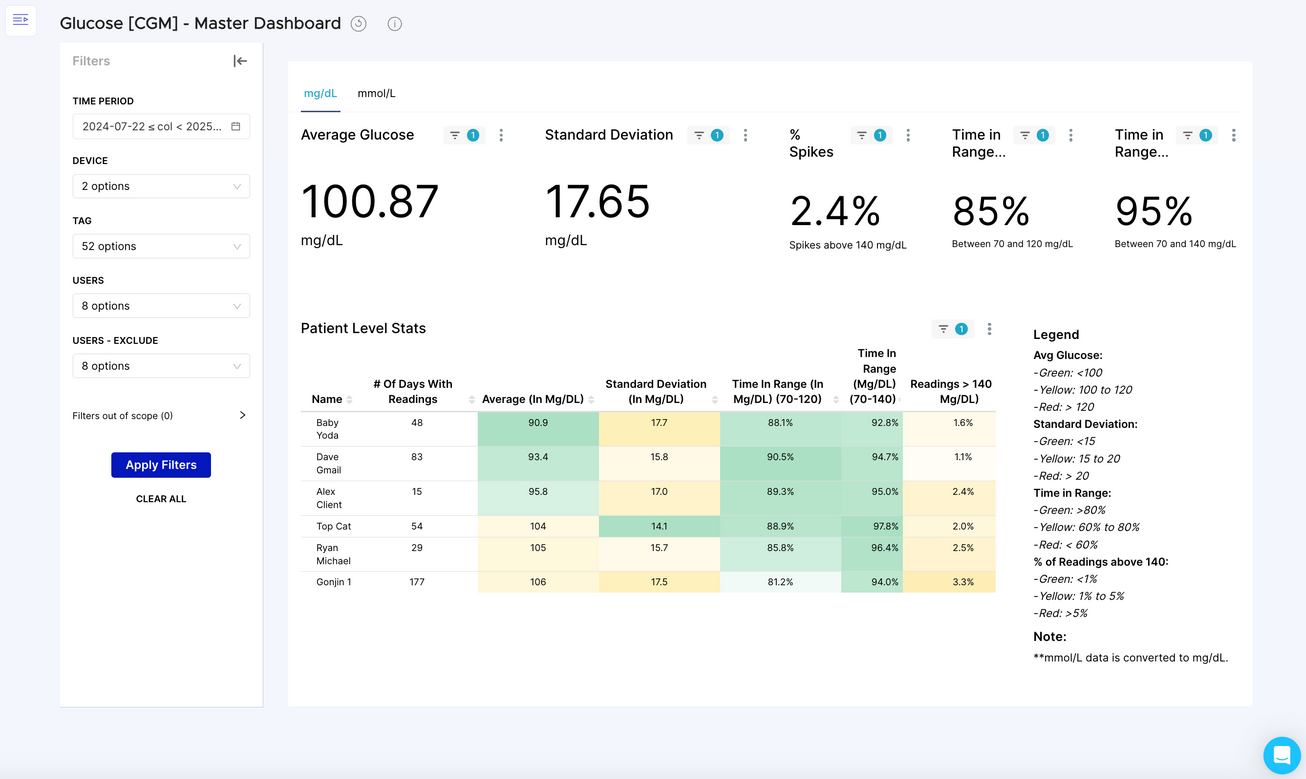Open three-dot menu on 95% Time in Range card
Screen dimensions: 1306x779
coord(1234,135)
